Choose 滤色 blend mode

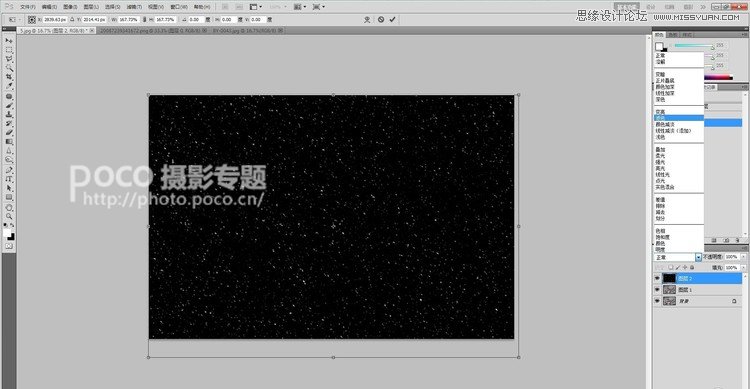tap(679, 118)
